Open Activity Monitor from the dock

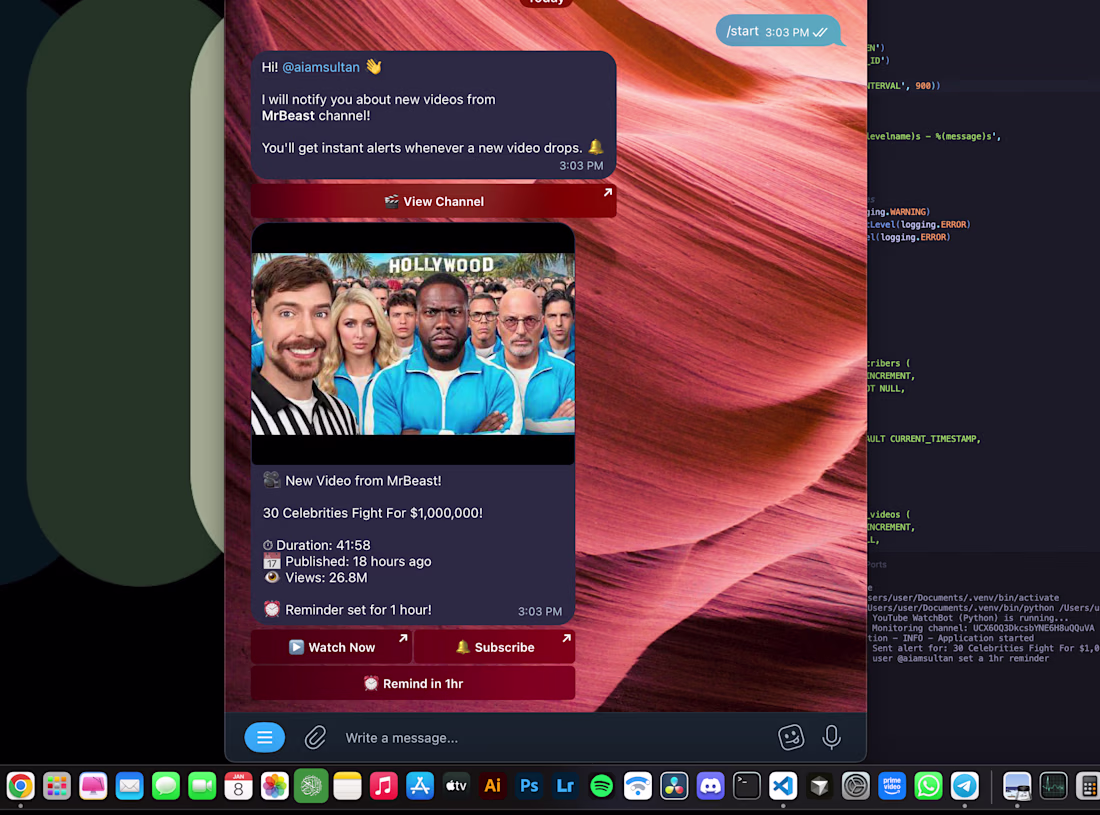[x=1053, y=786]
